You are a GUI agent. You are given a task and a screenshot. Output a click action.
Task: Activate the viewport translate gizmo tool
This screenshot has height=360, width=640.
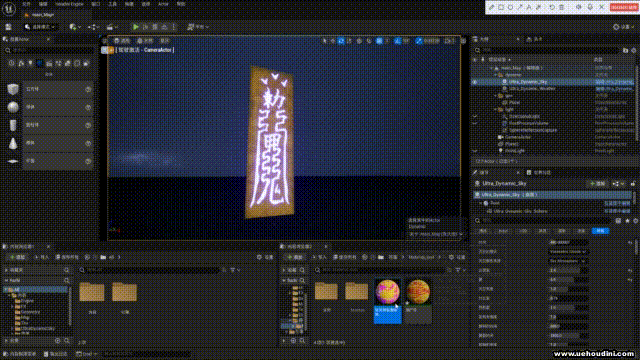(x=332, y=41)
